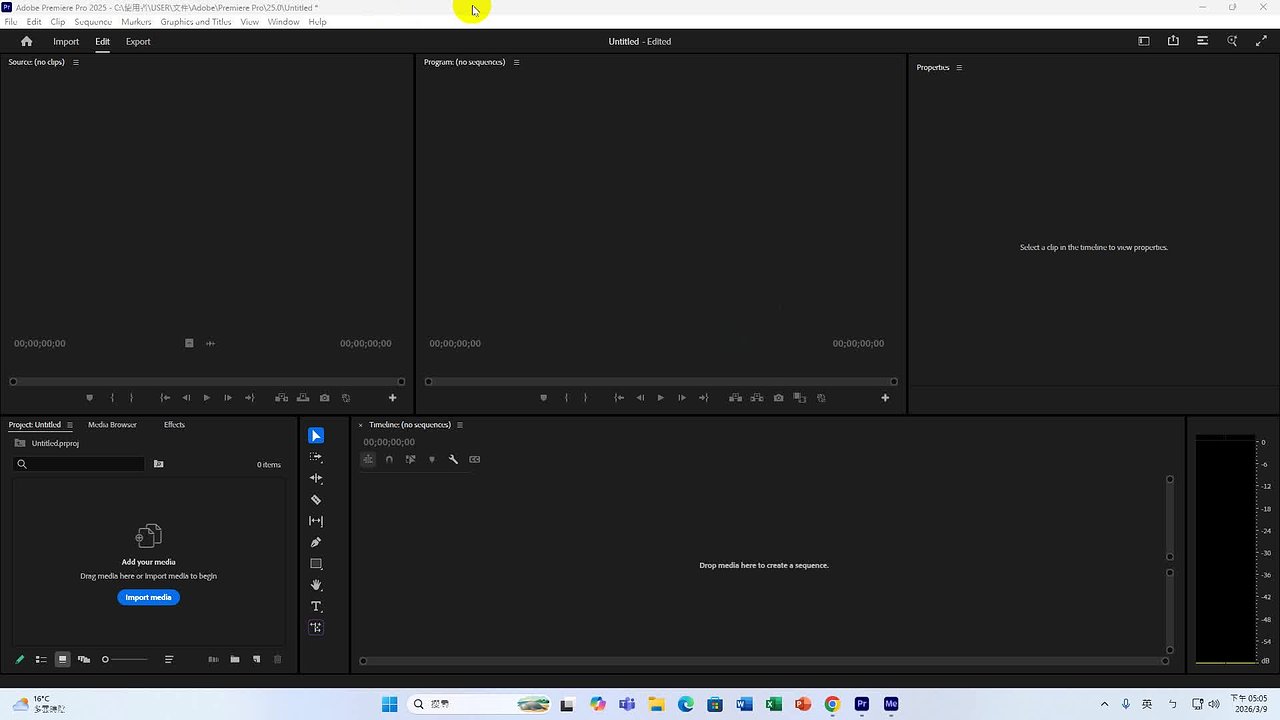This screenshot has width=1280, height=720.
Task: Select the Razor tool
Action: click(x=316, y=499)
